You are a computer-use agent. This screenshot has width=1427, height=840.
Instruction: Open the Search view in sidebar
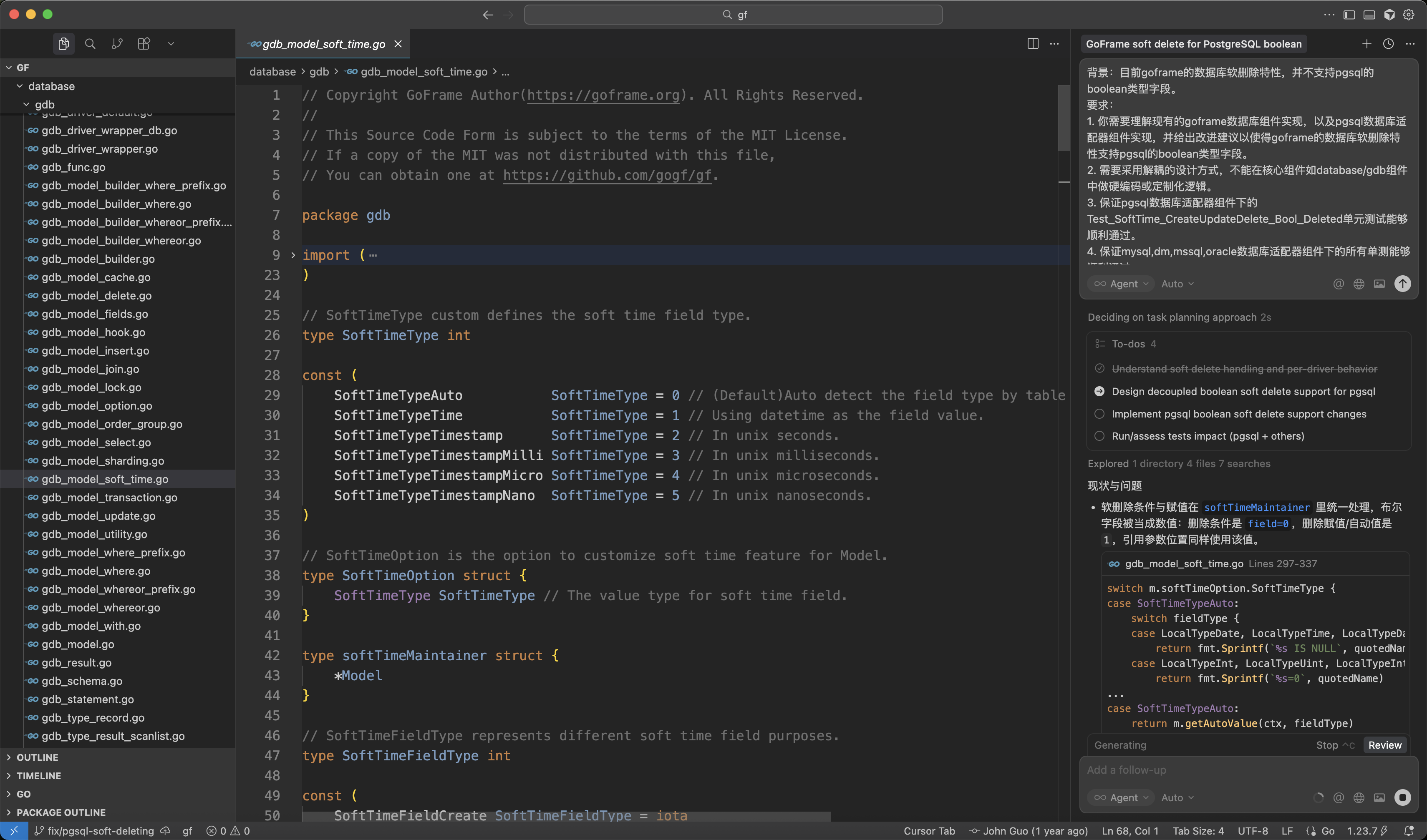coord(90,43)
